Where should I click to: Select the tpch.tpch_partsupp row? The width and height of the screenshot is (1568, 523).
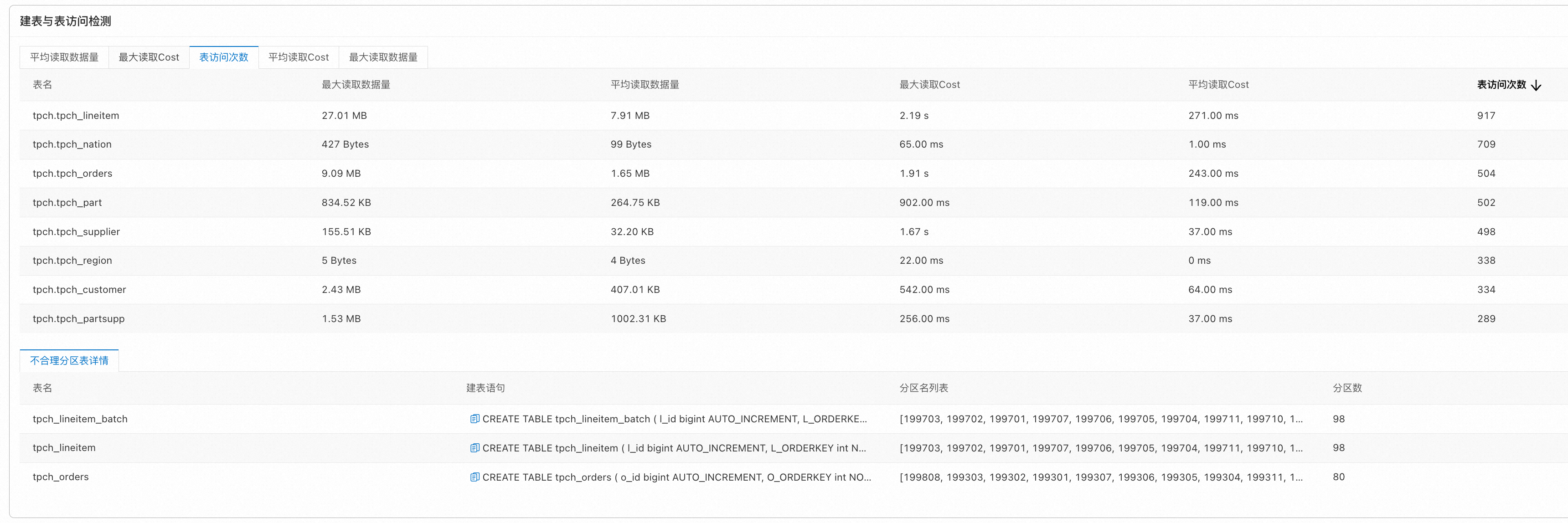tap(78, 318)
